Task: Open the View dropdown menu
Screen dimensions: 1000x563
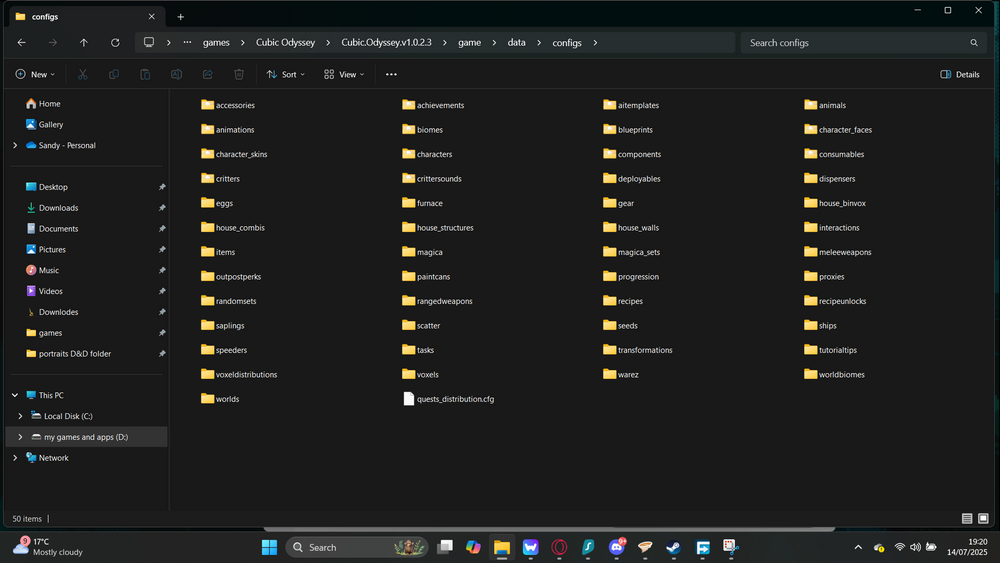Action: [x=344, y=74]
